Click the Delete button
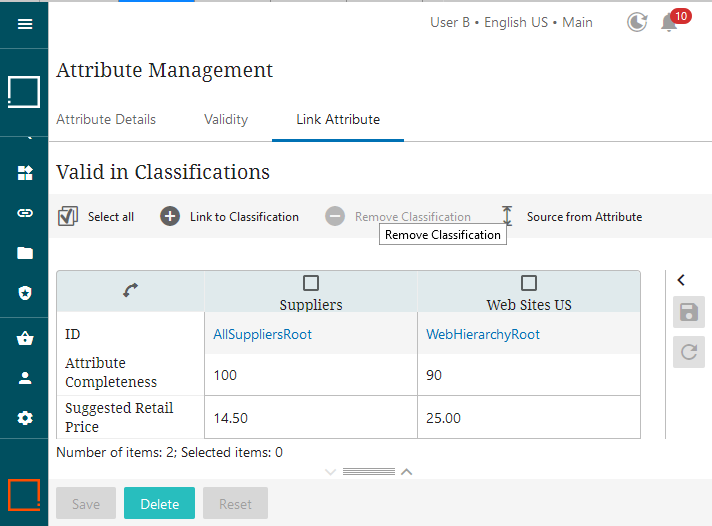Image resolution: width=712 pixels, height=526 pixels. (x=159, y=503)
